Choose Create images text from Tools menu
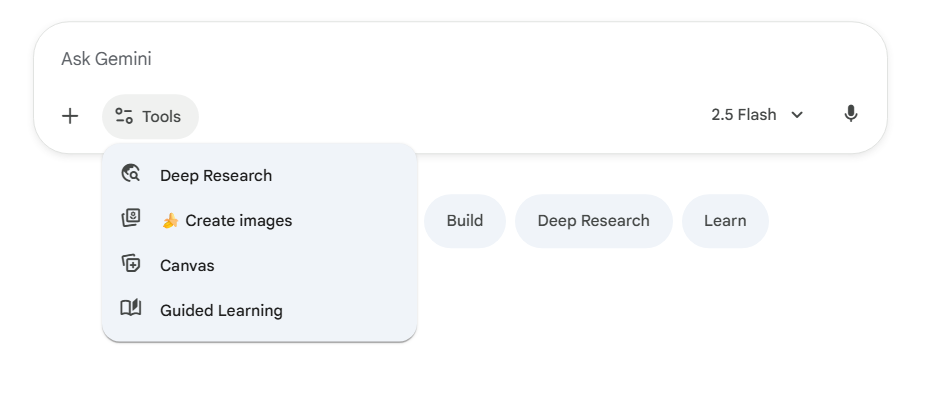 [238, 221]
